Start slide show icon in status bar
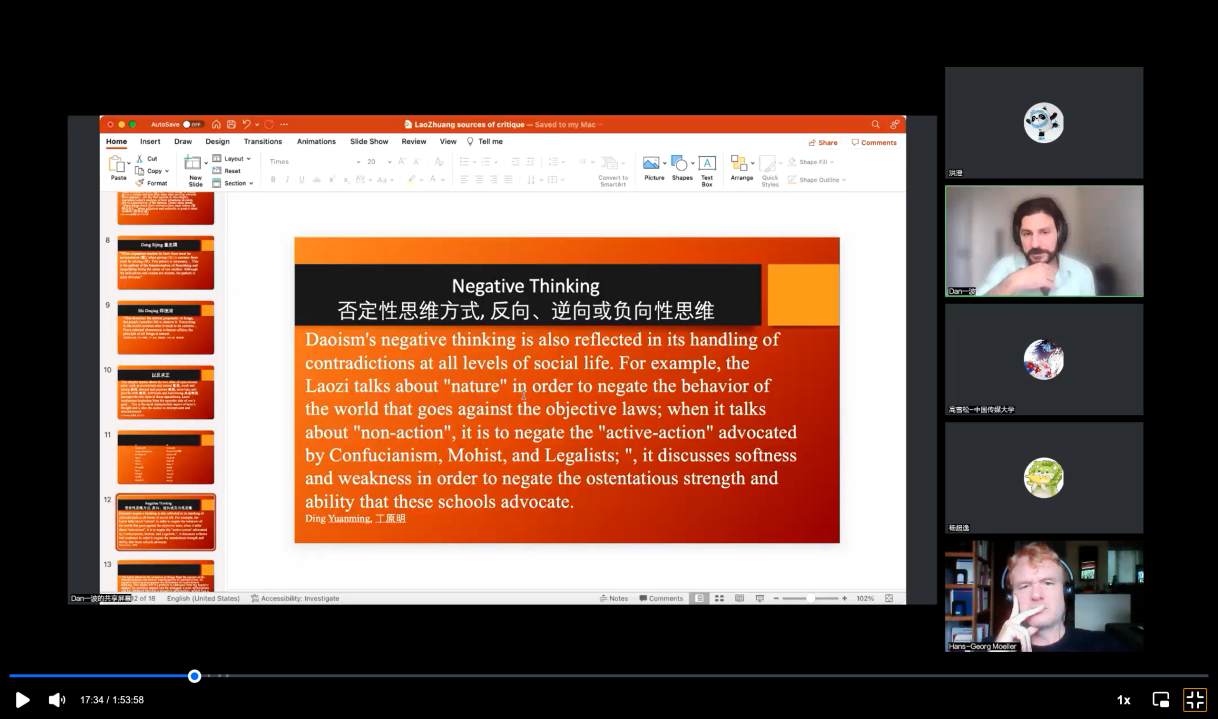This screenshot has width=1218, height=719. coord(759,598)
